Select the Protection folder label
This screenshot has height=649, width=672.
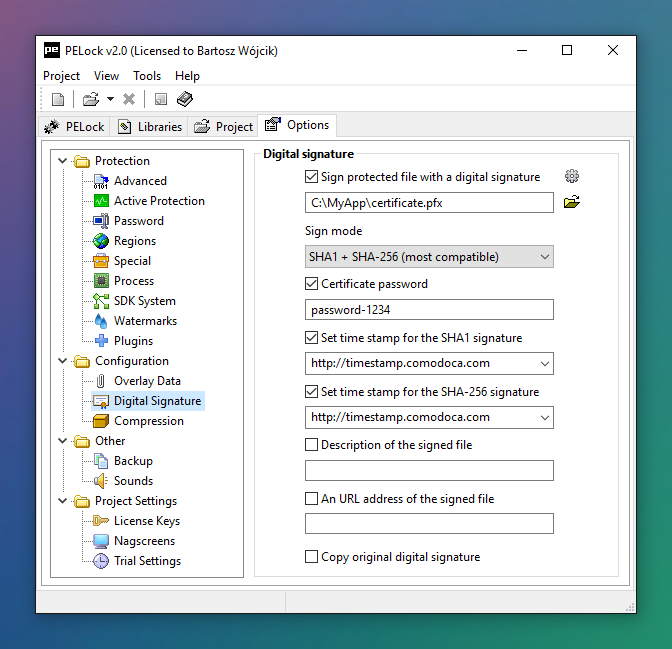pyautogui.click(x=122, y=161)
